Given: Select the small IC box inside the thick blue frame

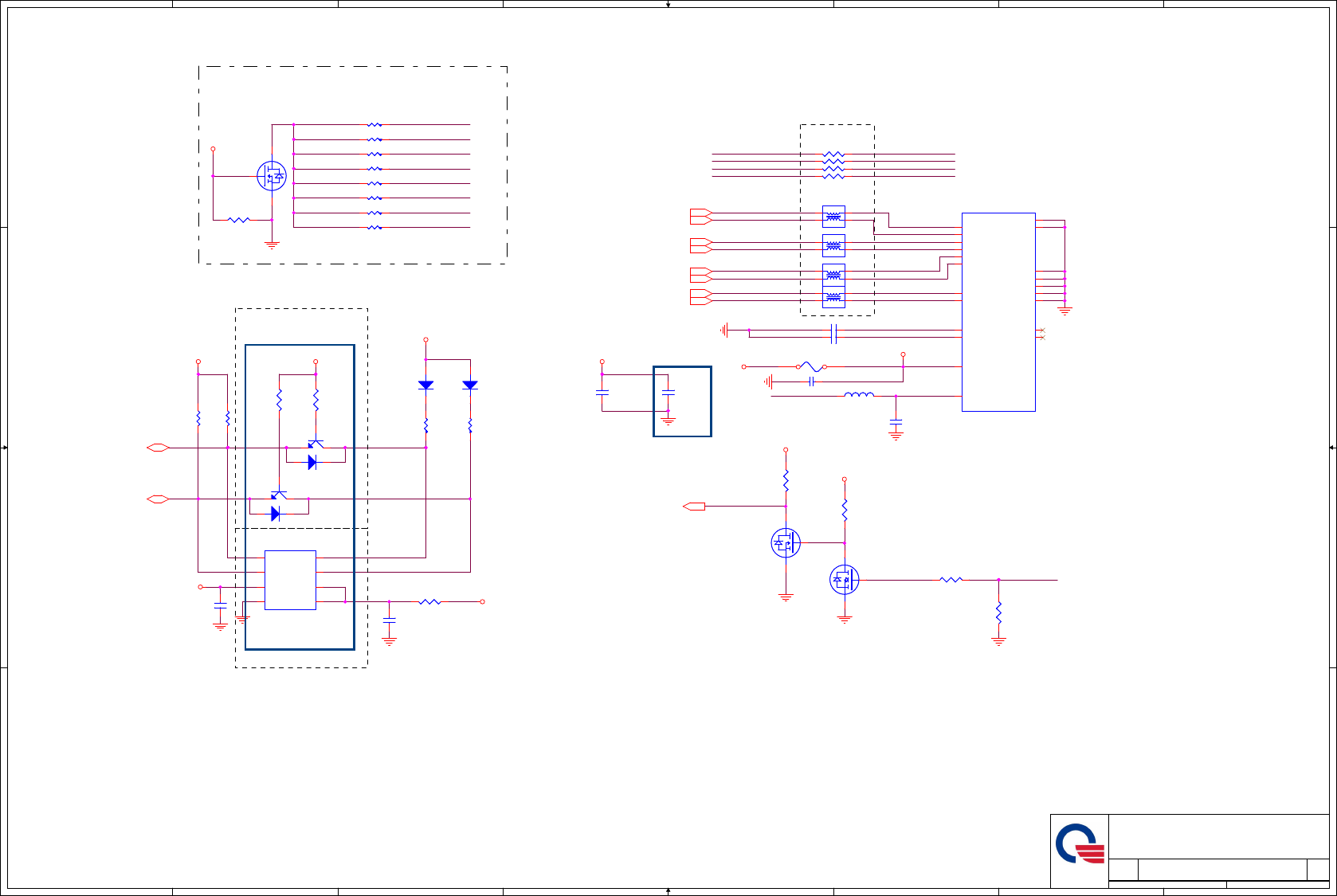Looking at the screenshot, I should (290, 580).
